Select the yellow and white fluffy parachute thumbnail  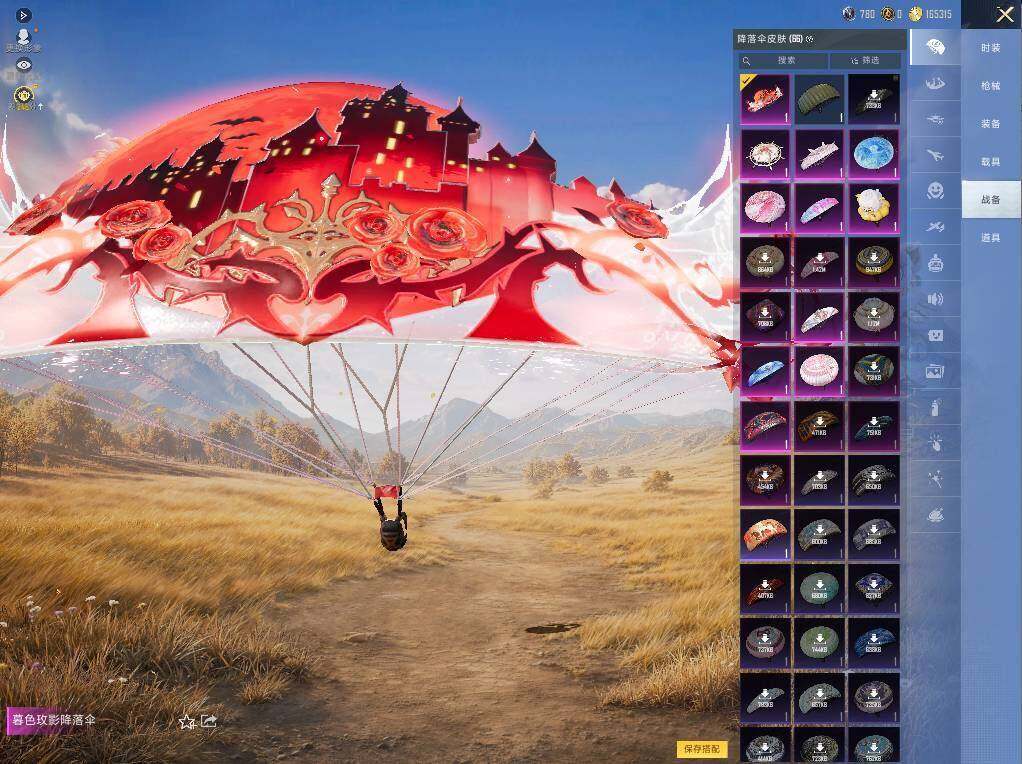click(874, 208)
